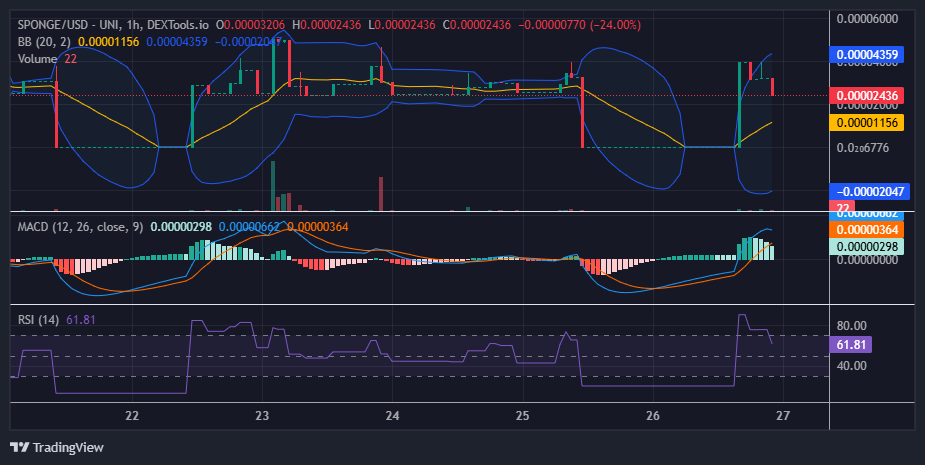Click the yellow basis price tag 0.00001156
This screenshot has width=925, height=465.
coord(867,123)
